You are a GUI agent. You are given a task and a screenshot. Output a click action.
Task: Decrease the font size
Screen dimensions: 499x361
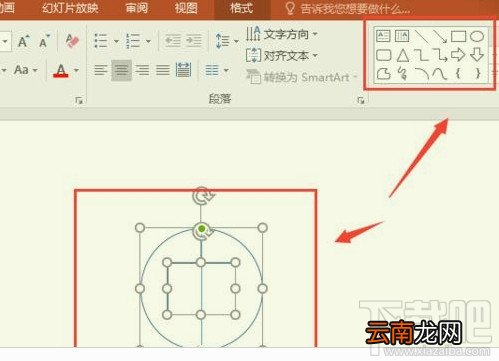point(44,41)
